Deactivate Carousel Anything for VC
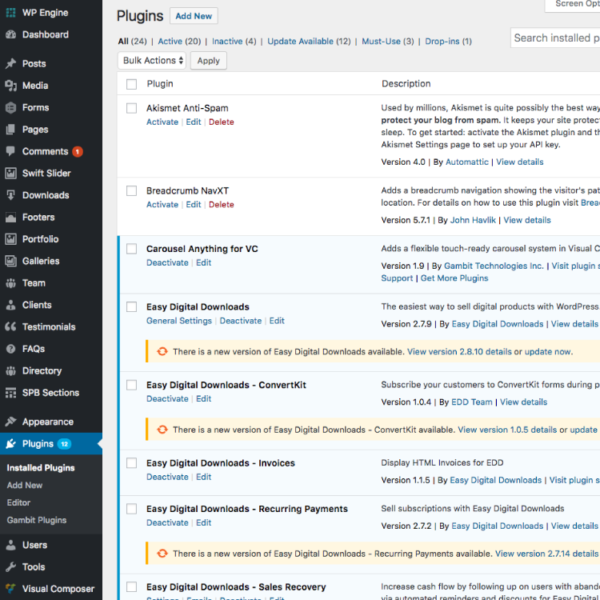The width and height of the screenshot is (600, 600). coord(167,263)
